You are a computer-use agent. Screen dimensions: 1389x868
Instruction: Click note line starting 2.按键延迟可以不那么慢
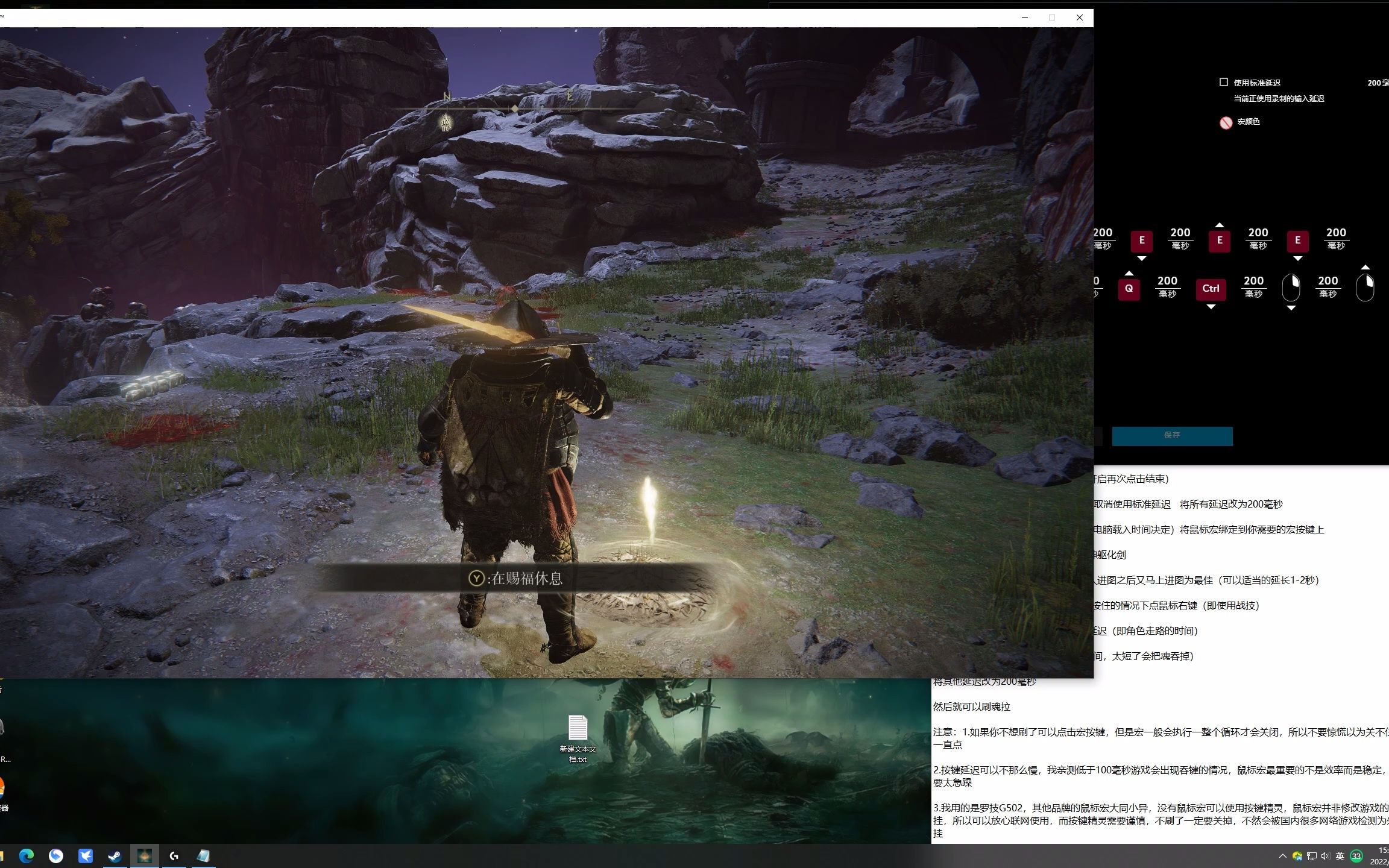(x=1161, y=776)
